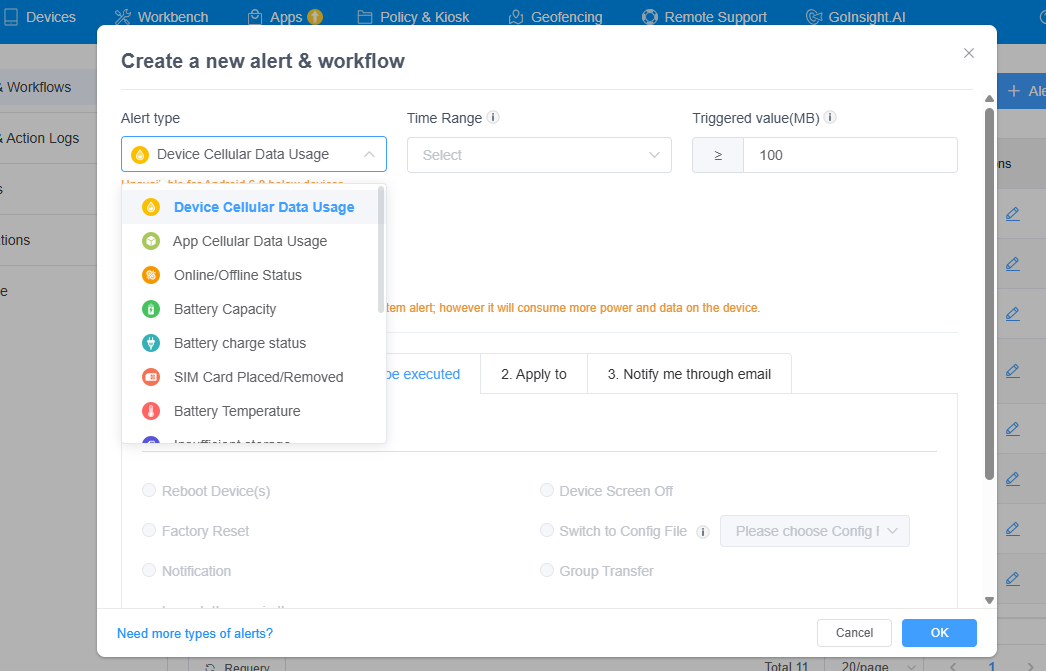Screen dimensions: 1046x671
Task: Select the Device Cellular Data Usage option icon
Action: 153,206
